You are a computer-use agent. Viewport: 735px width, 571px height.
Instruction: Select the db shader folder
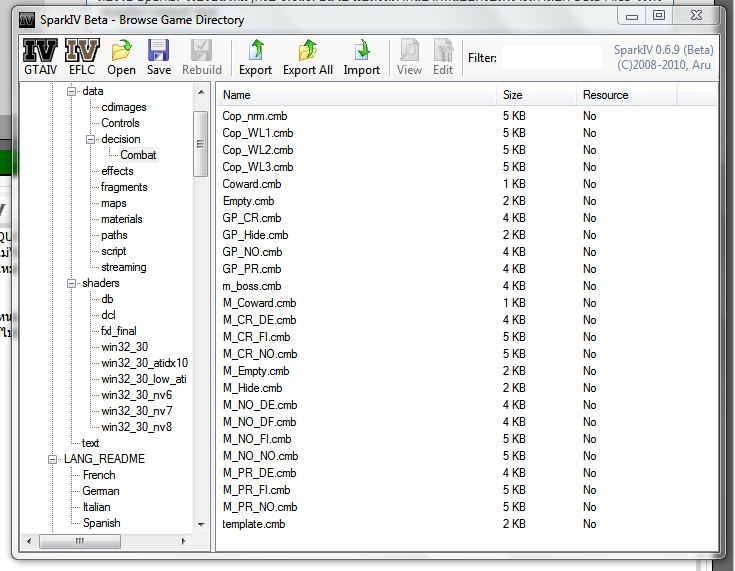107,299
